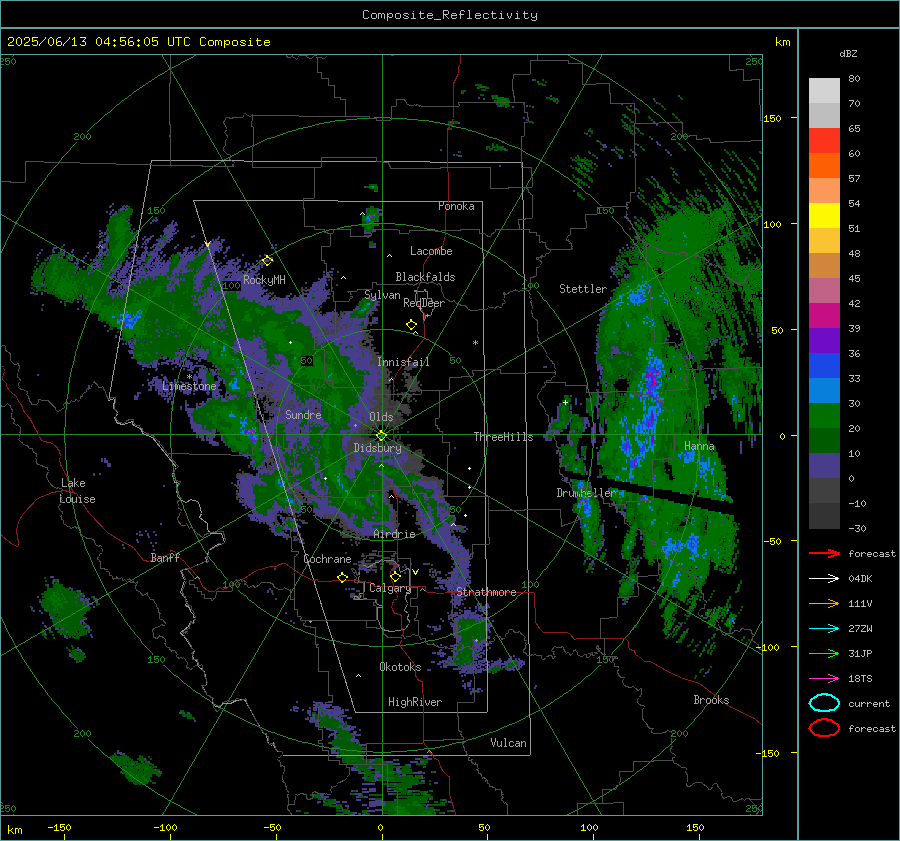Click the Airdrie city label
Viewport: 900px width, 841px height.
click(394, 534)
